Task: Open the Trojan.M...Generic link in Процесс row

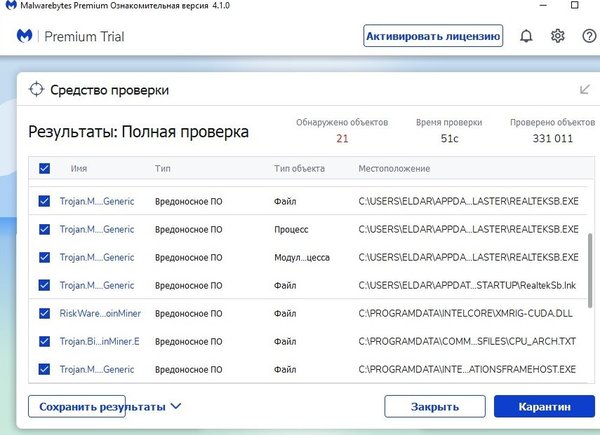Action: (x=97, y=229)
